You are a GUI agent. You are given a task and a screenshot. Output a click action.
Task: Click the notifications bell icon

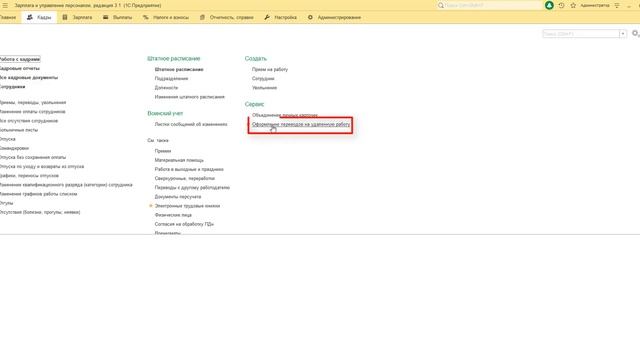click(549, 5)
